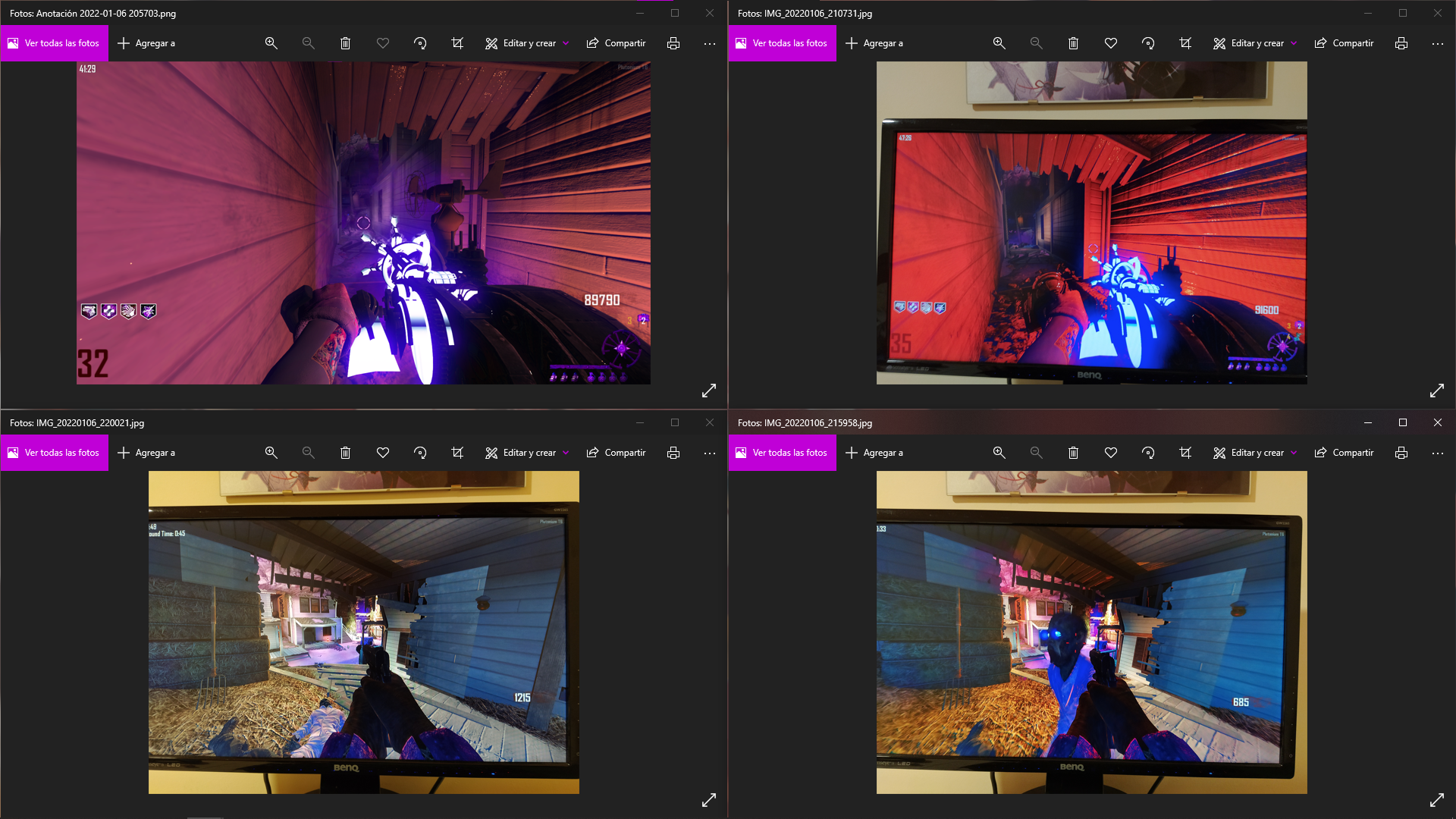Viewport: 1456px width, 819px height.
Task: Click zoom out icon in IMG_20220106_210731 window
Action: pyautogui.click(x=1036, y=43)
